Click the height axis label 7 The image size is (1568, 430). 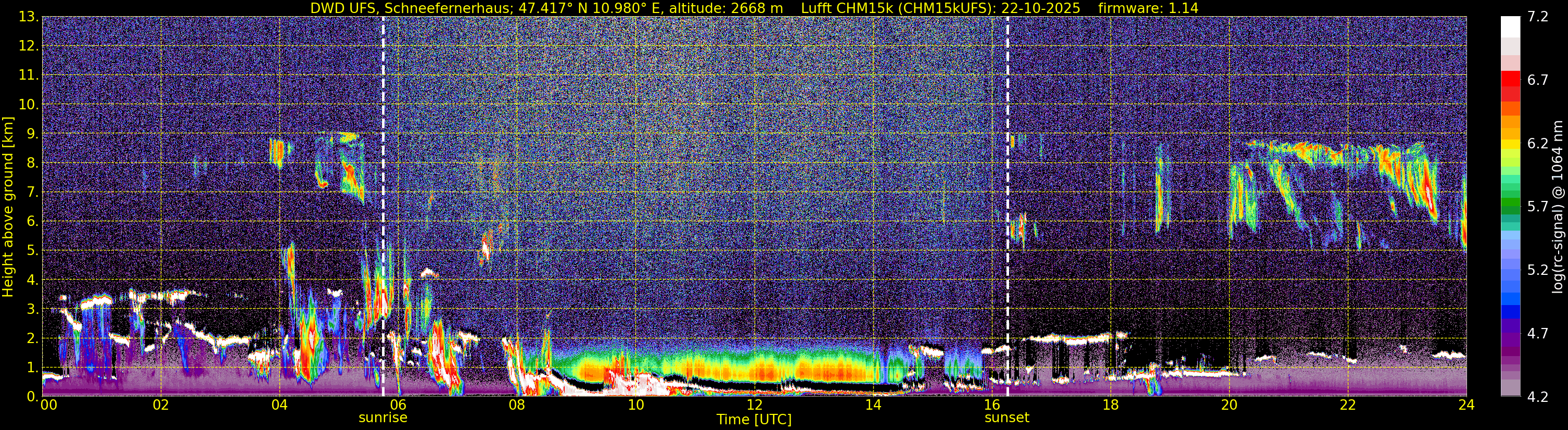click(32, 192)
